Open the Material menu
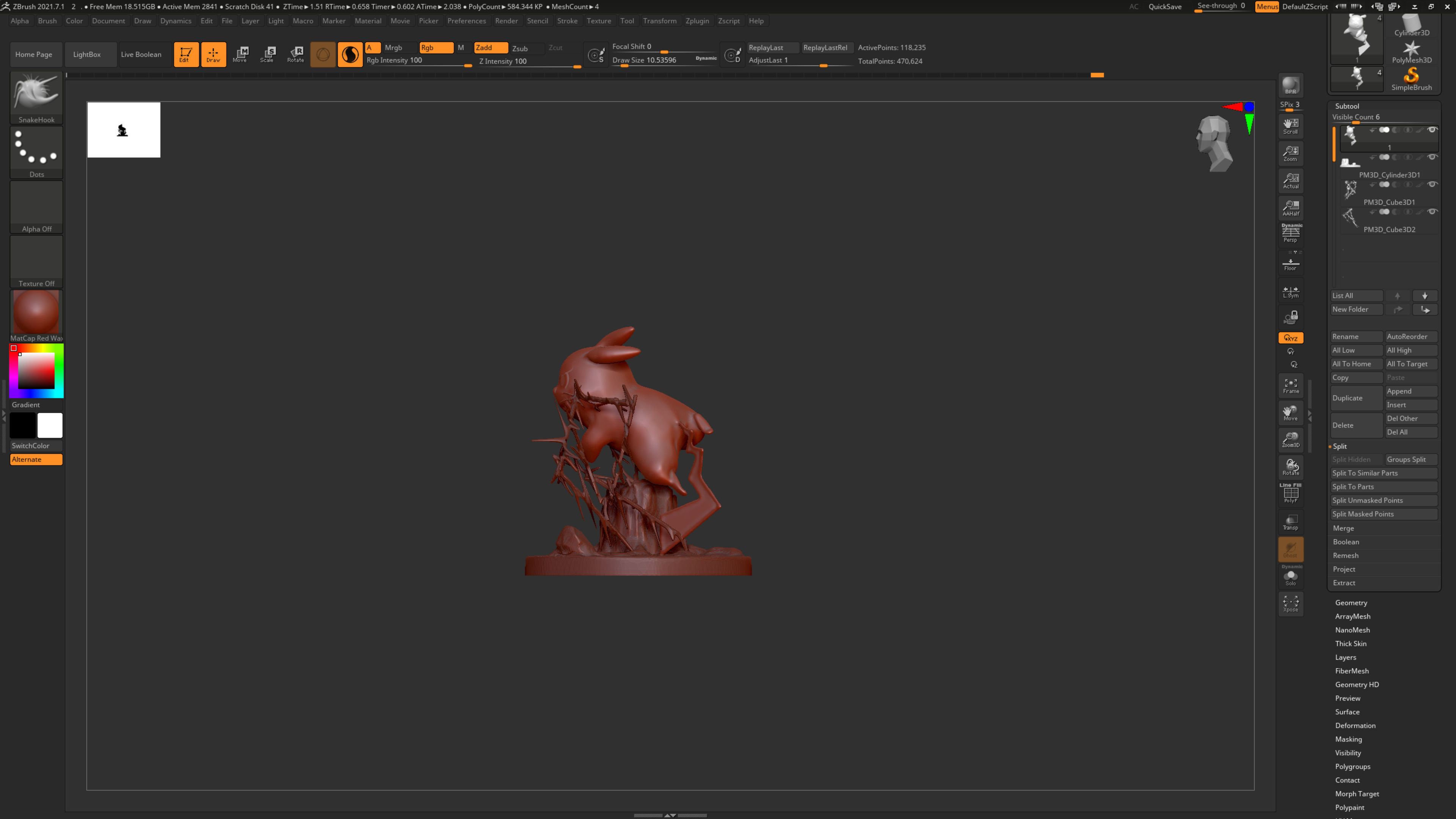The image size is (1456, 819). [x=368, y=21]
